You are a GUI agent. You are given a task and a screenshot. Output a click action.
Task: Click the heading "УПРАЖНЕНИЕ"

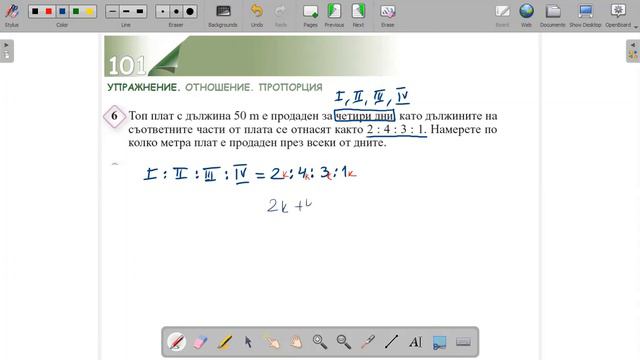coord(143,87)
